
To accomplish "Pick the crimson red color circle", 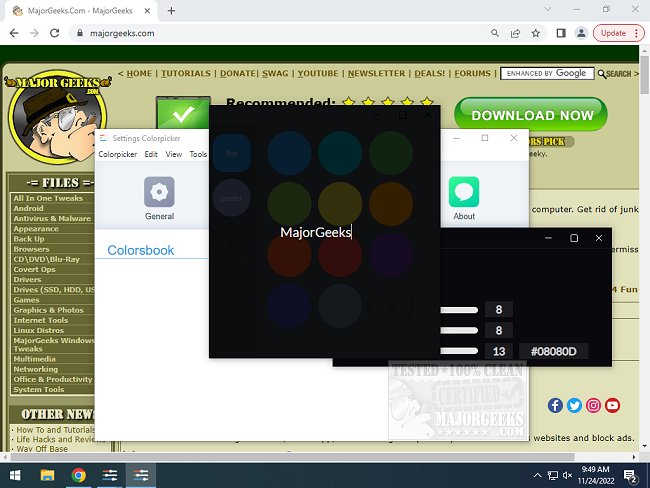I will [x=340, y=255].
